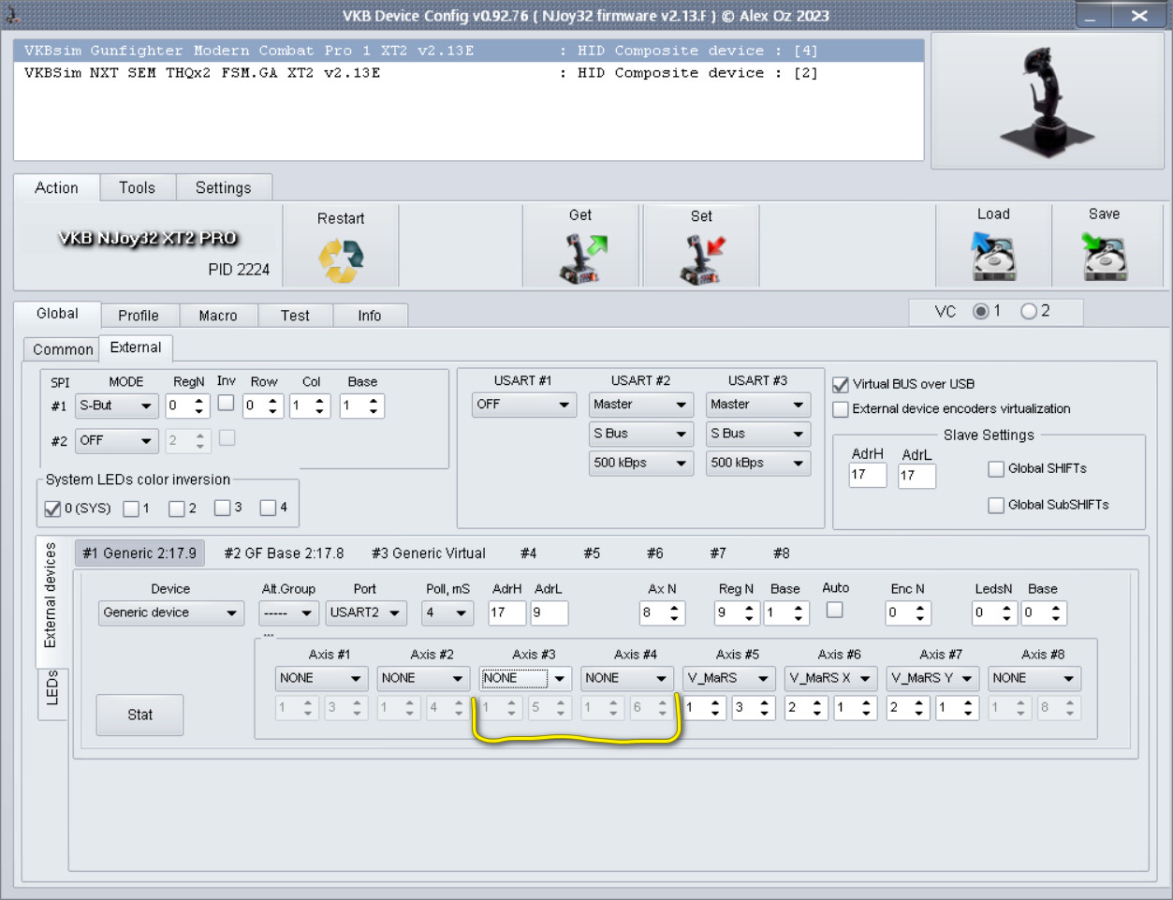The image size is (1173, 900).
Task: Check Global SubSHIFTs option
Action: click(996, 505)
